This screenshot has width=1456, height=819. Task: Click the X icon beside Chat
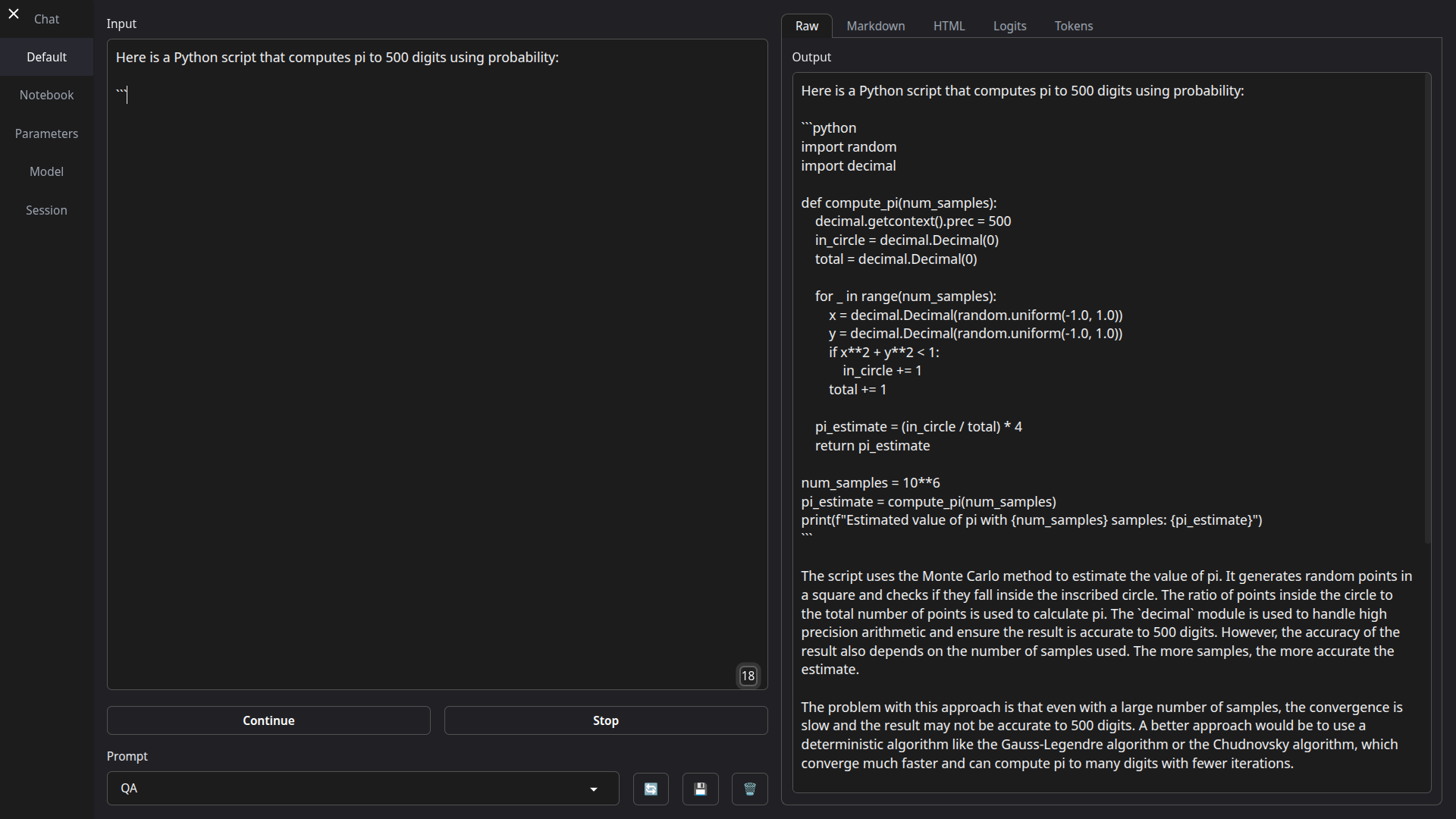(14, 14)
